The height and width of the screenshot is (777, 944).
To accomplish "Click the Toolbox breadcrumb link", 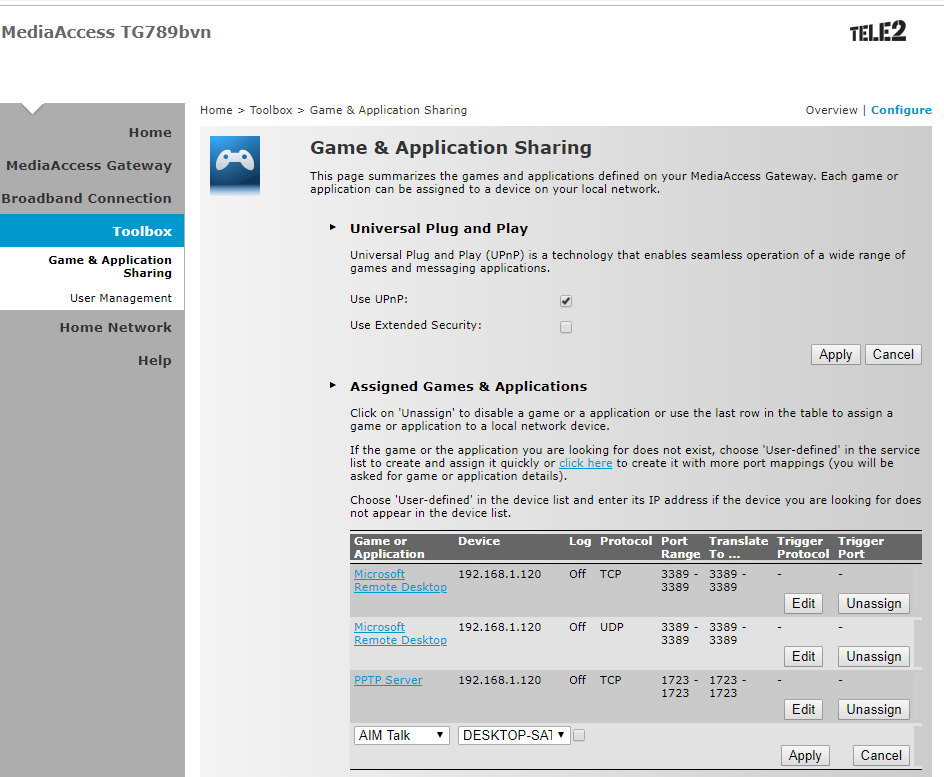I will click(271, 110).
